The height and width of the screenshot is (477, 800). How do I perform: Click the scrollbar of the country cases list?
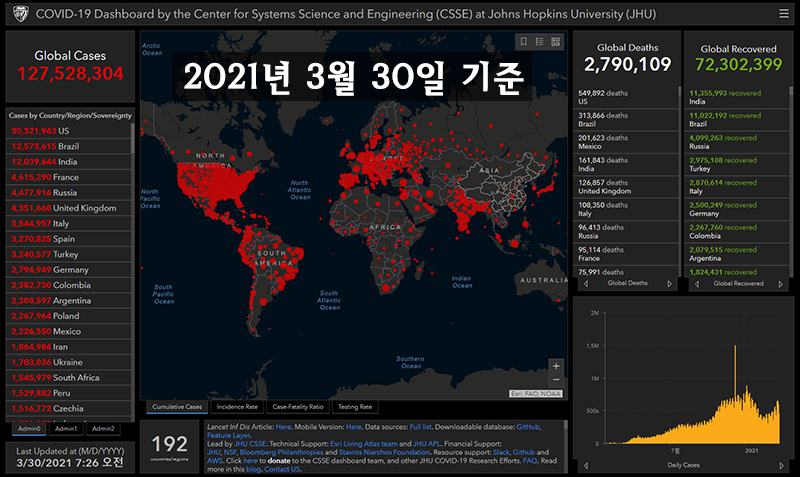click(x=133, y=138)
